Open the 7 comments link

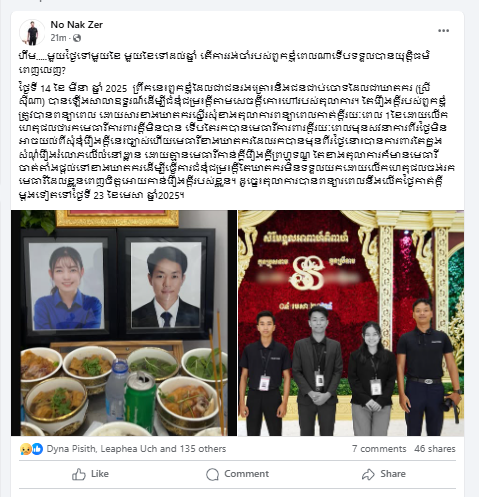click(379, 449)
